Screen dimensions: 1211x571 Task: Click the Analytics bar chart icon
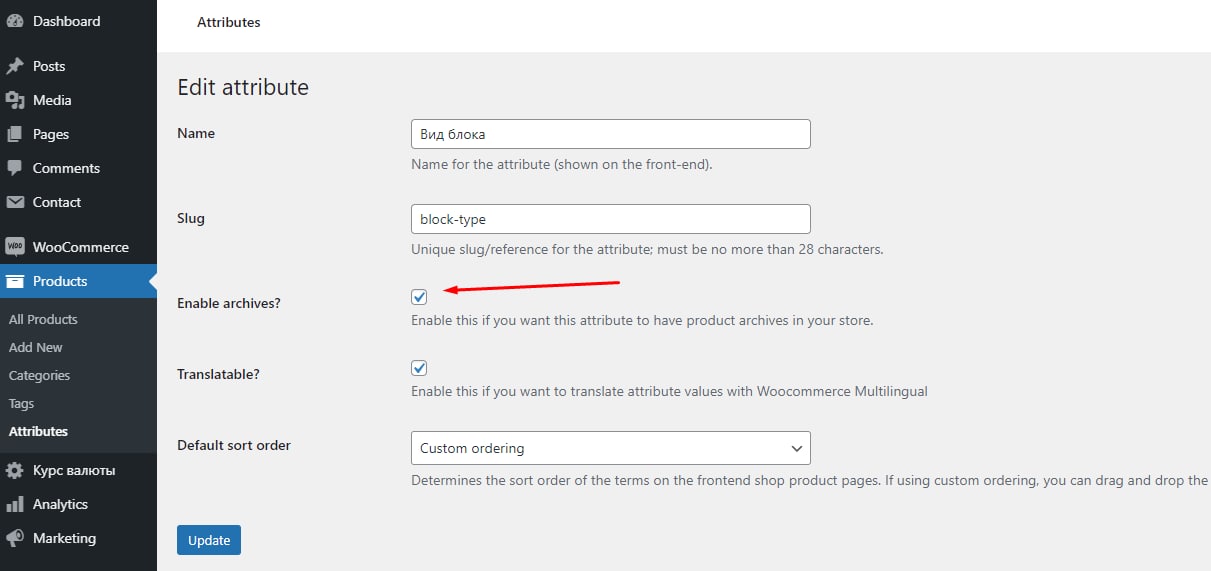15,504
